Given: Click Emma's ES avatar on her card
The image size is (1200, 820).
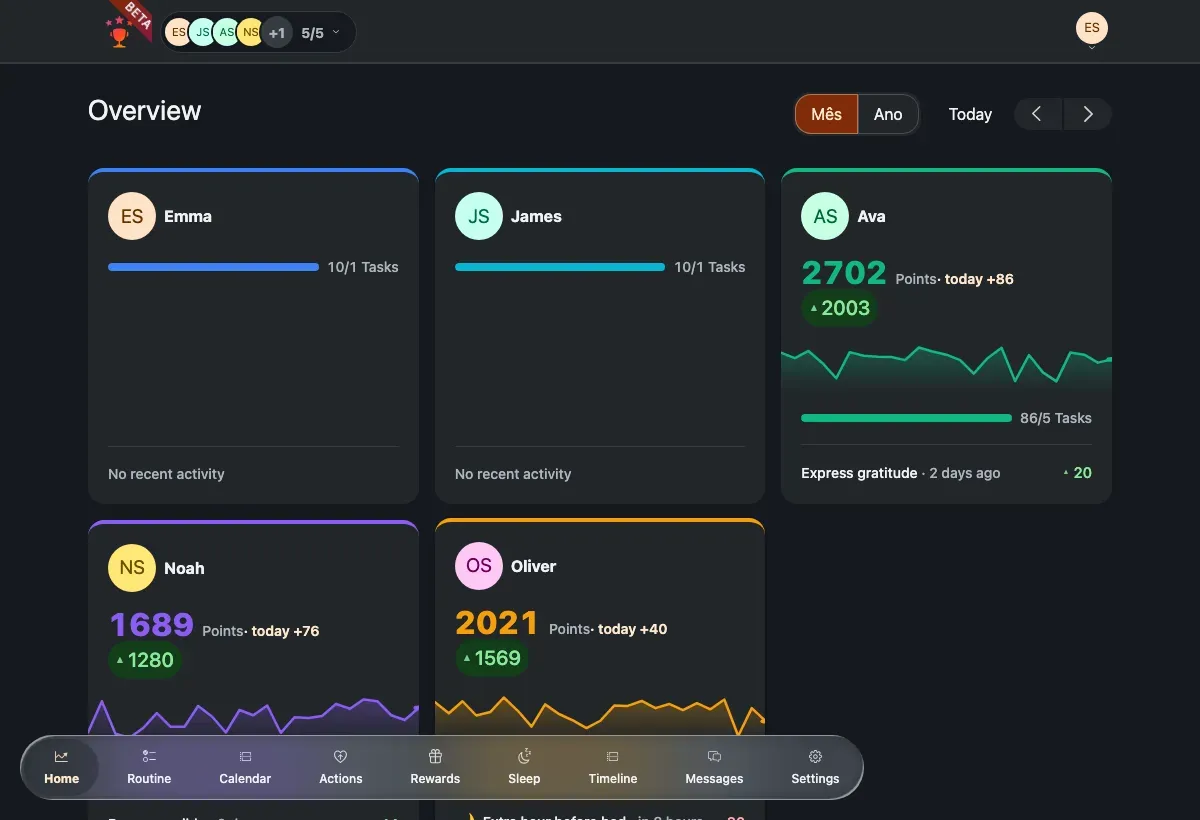Looking at the screenshot, I should [x=132, y=216].
